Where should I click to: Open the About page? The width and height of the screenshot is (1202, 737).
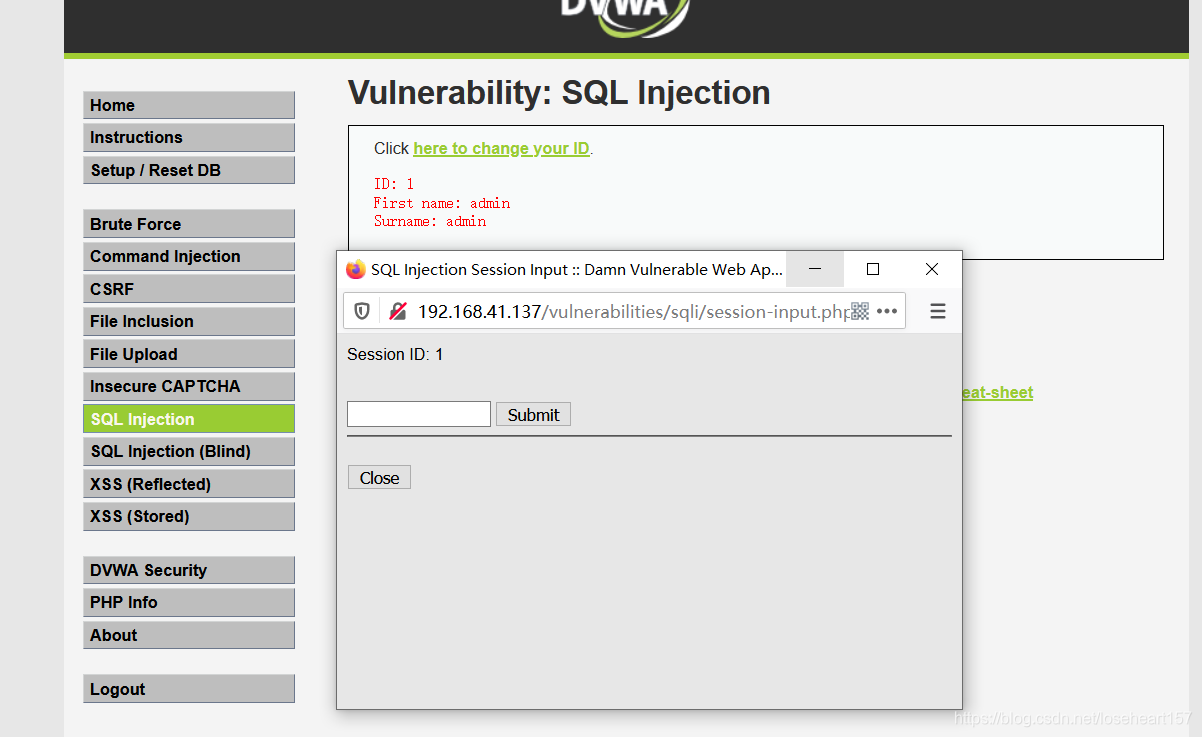(189, 635)
